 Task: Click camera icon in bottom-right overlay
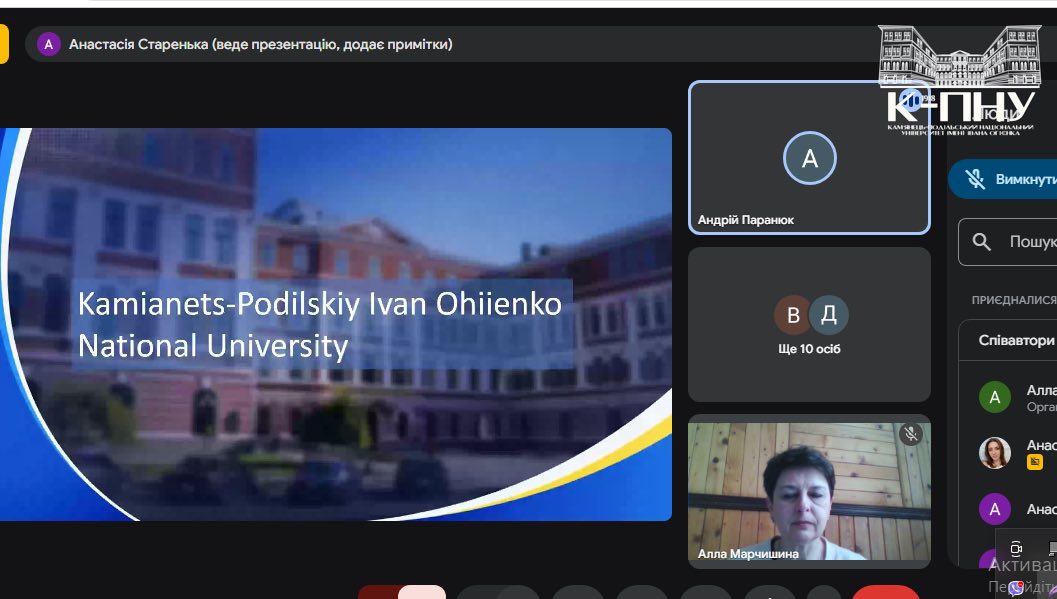point(1016,548)
